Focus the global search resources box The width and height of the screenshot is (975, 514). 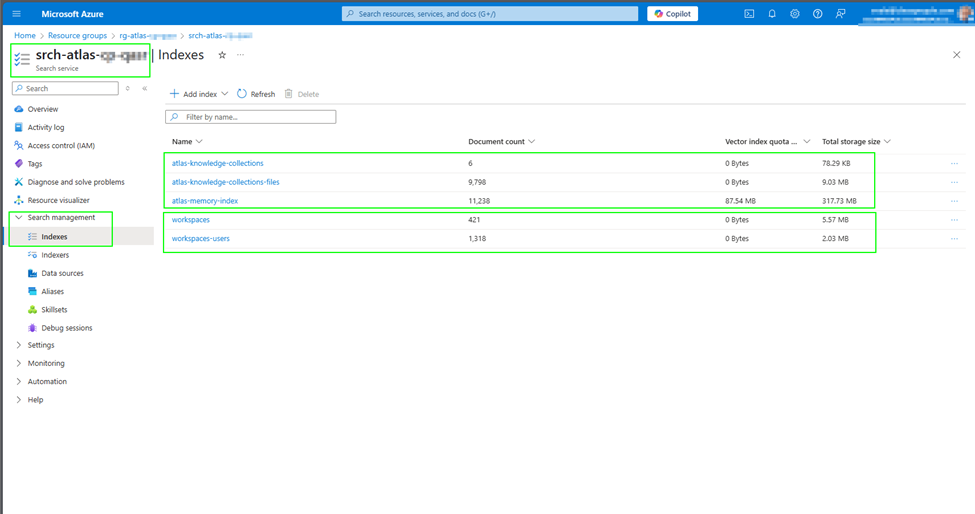click(490, 14)
